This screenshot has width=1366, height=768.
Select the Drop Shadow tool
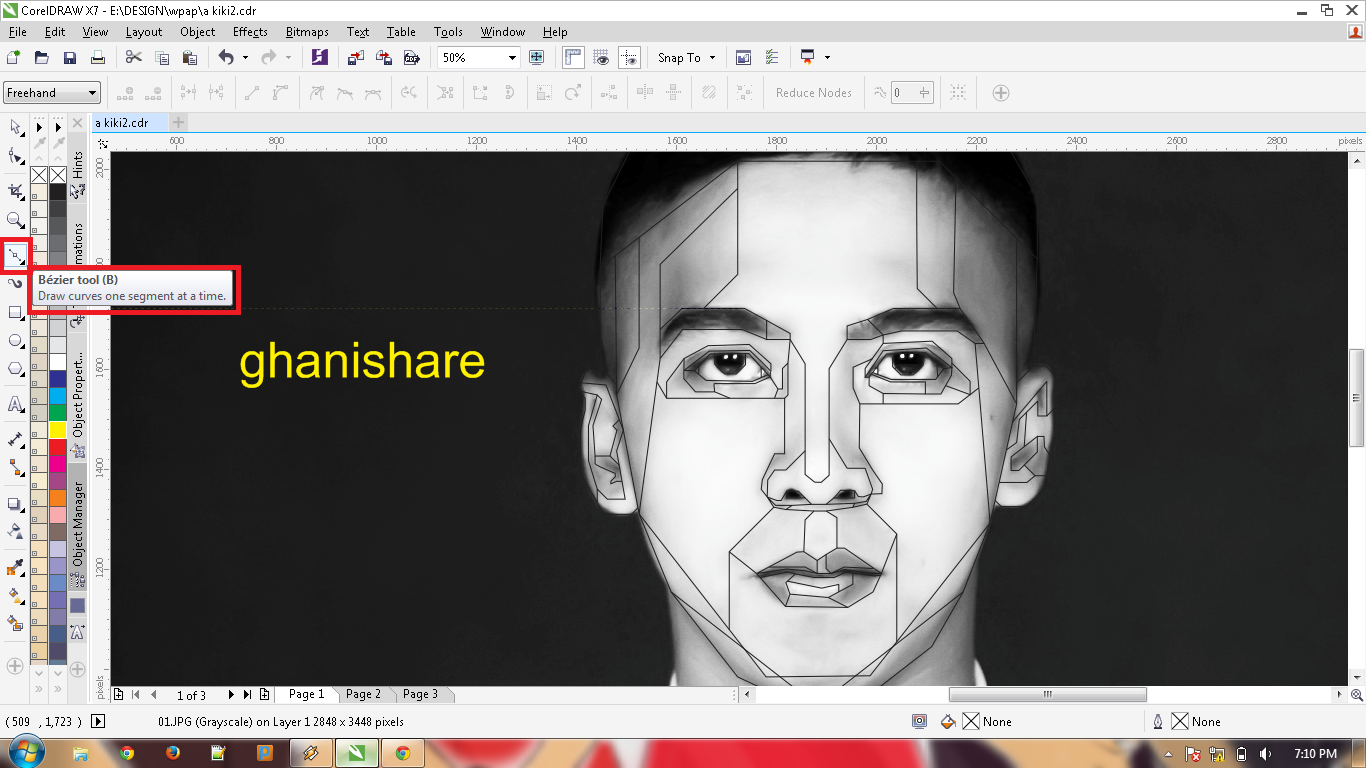(15, 504)
